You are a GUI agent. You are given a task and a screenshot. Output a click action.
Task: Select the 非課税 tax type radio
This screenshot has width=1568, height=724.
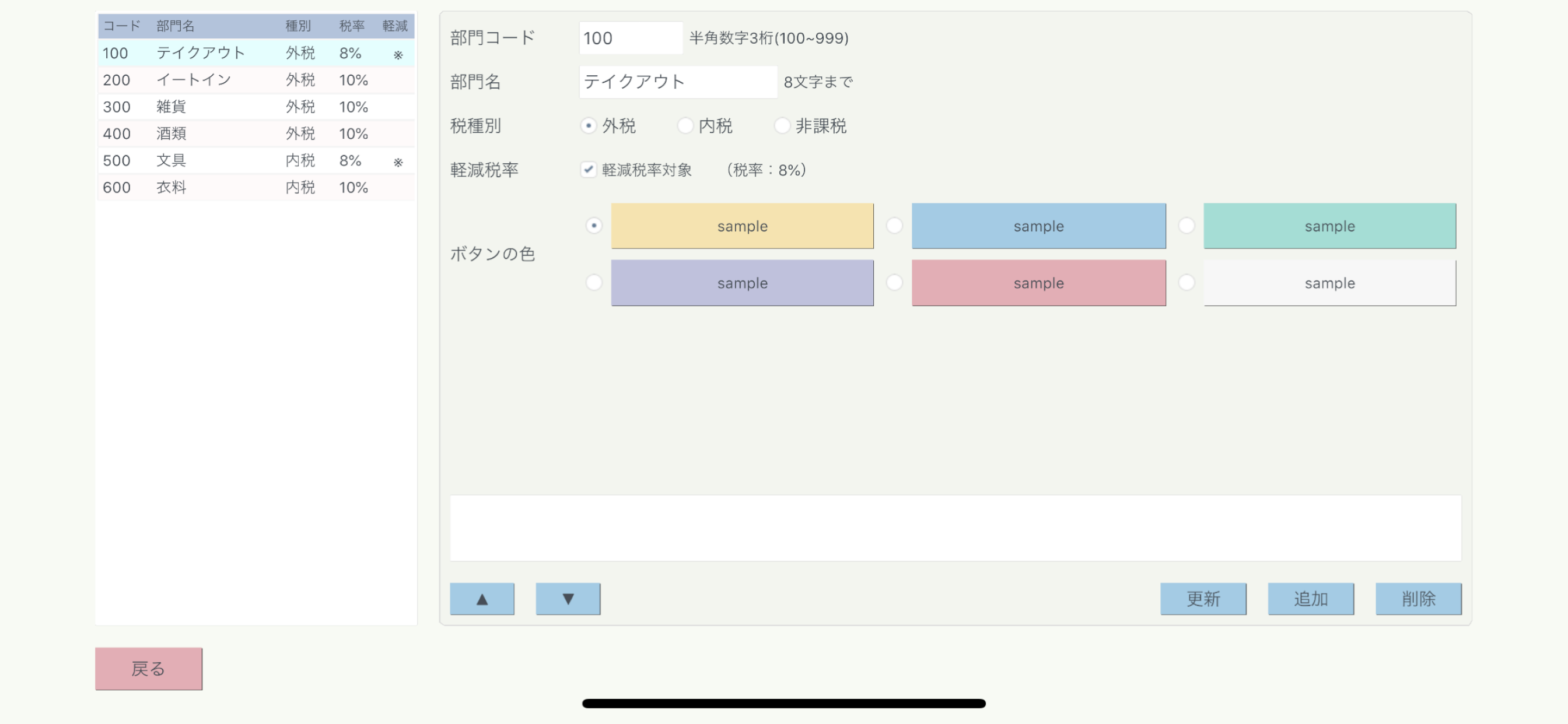coord(782,126)
